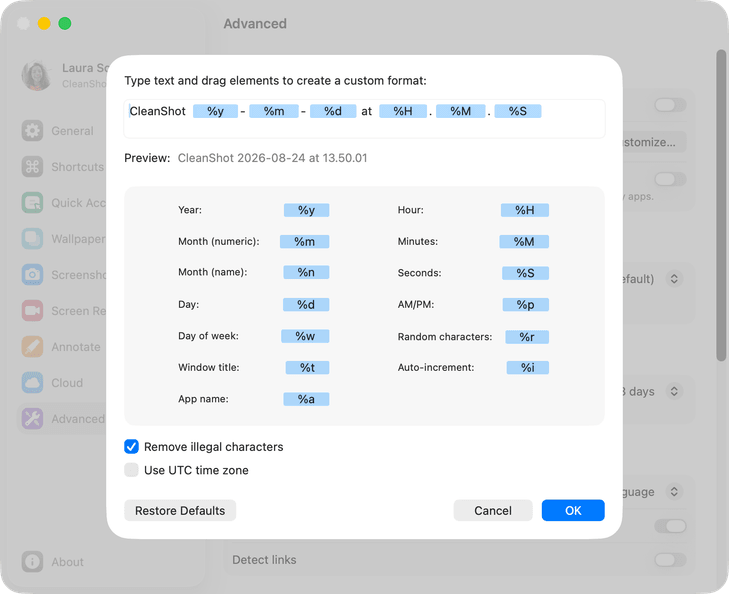Select the Cloud sidebar icon
This screenshot has height=594, width=729.
click(32, 383)
